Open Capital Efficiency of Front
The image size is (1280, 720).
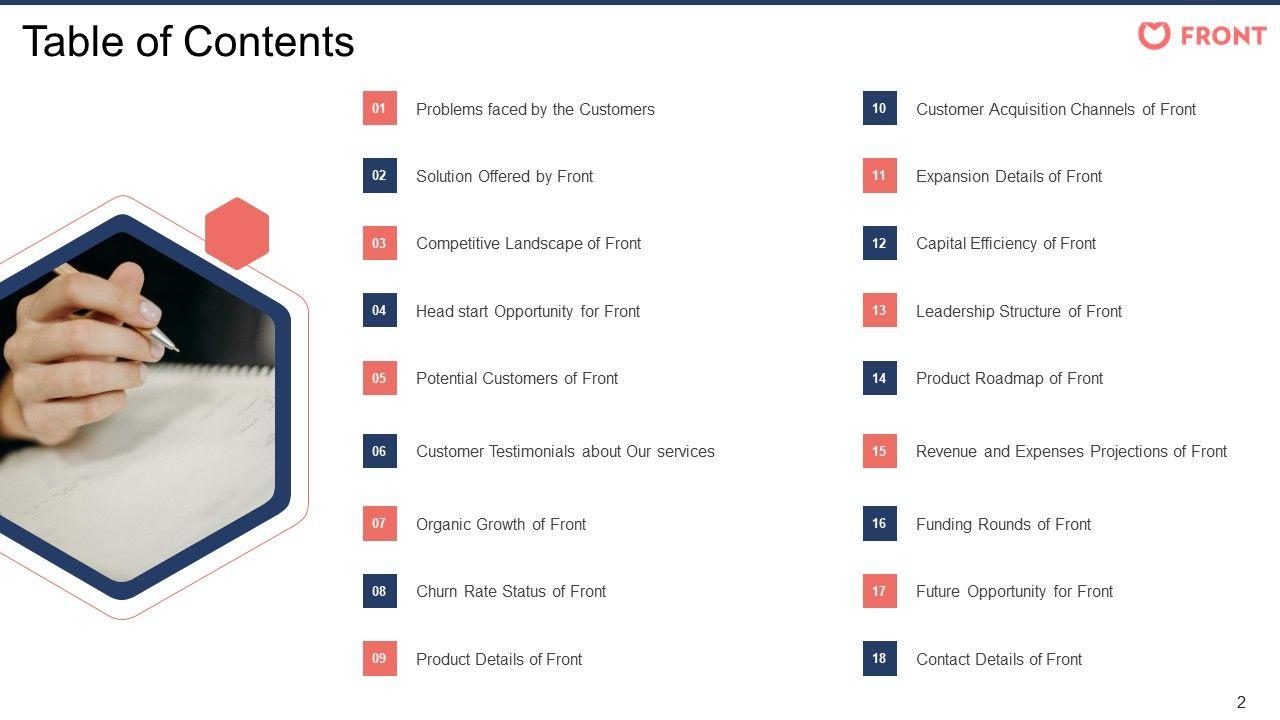1005,243
